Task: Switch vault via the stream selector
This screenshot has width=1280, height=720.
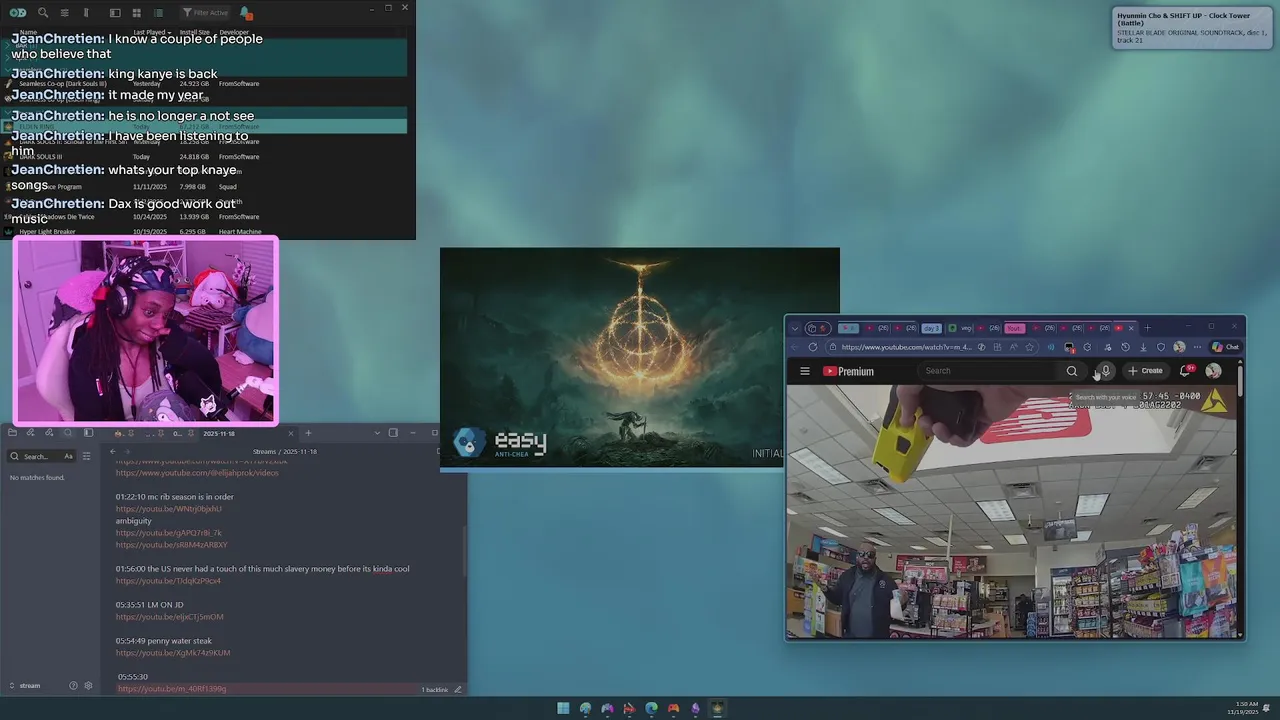Action: (x=25, y=685)
